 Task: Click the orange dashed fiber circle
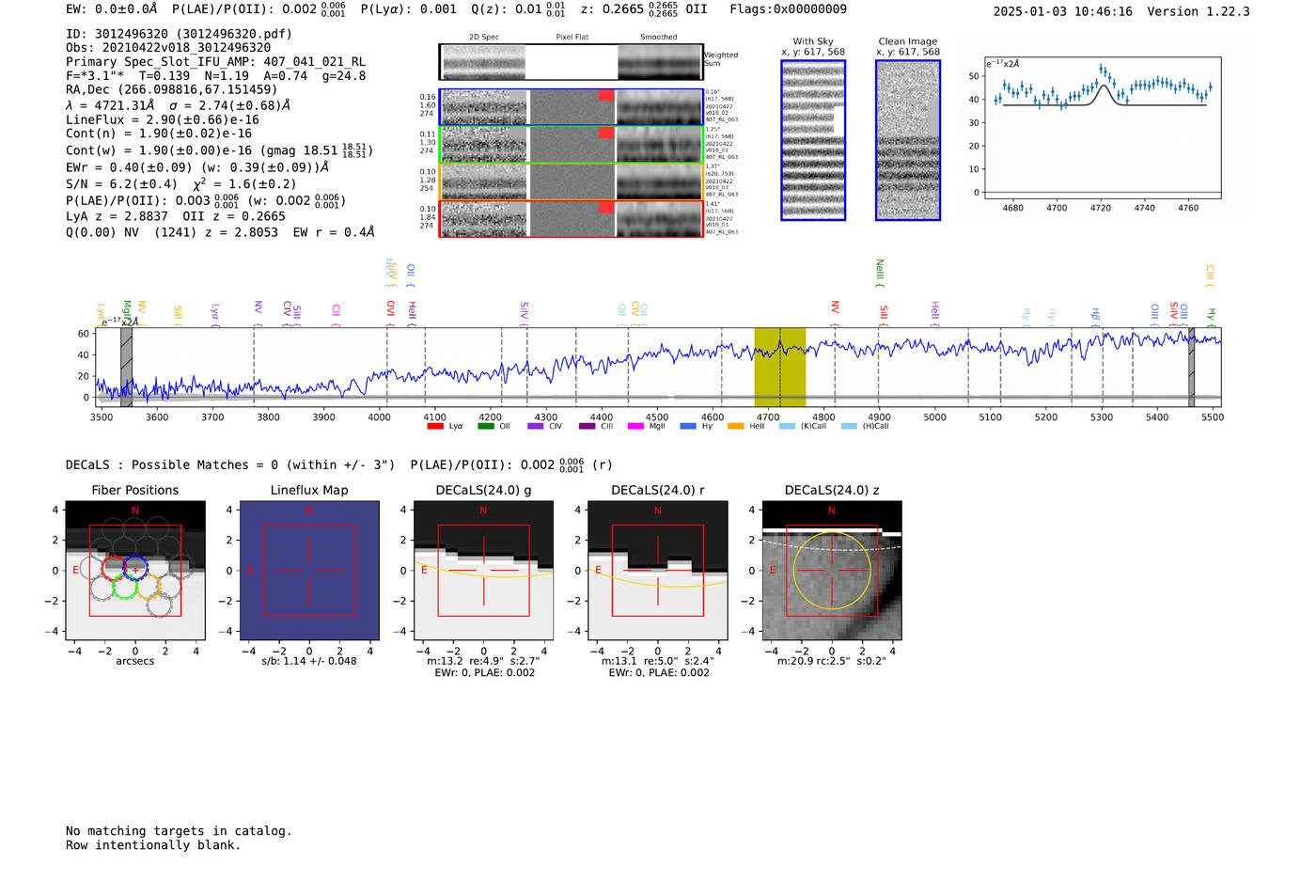[149, 588]
